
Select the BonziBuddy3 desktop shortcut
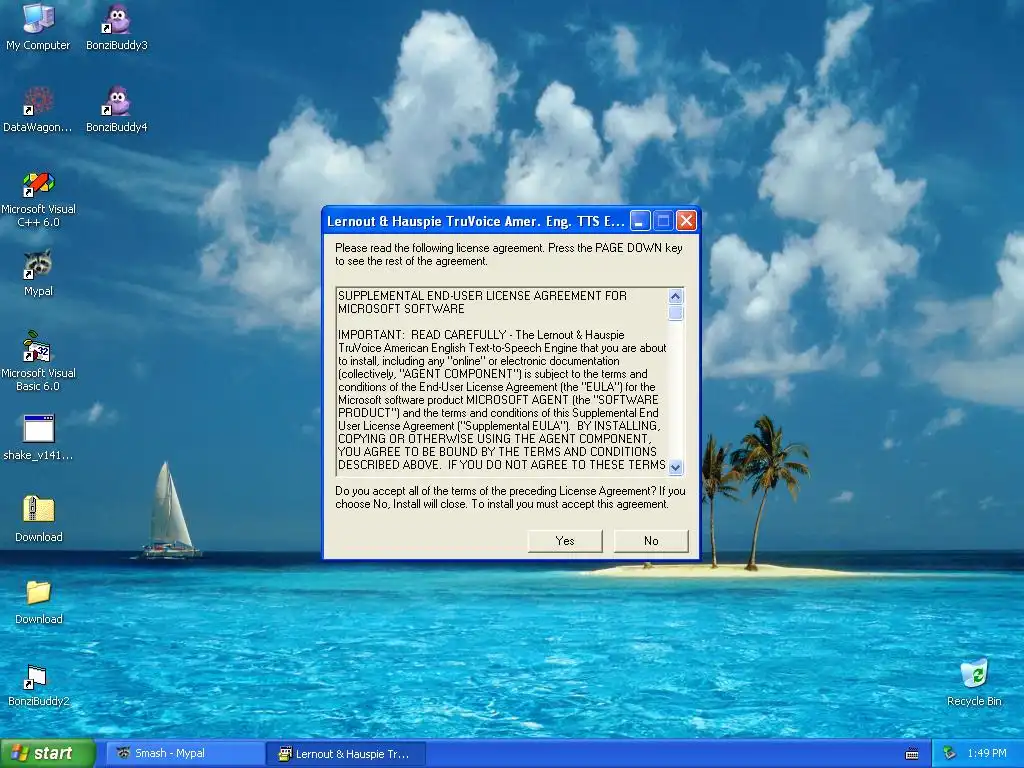(x=117, y=26)
